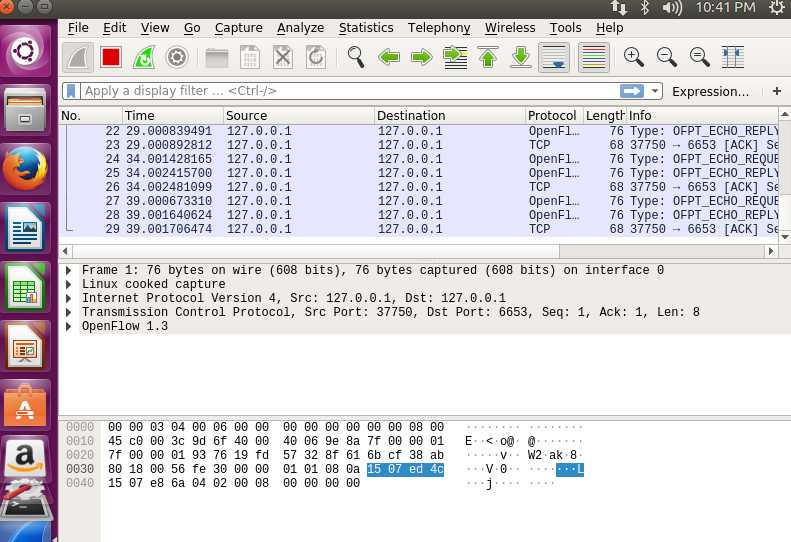Viewport: 791px width, 542px height.
Task: Go forward to next packet arrow
Action: coord(422,57)
